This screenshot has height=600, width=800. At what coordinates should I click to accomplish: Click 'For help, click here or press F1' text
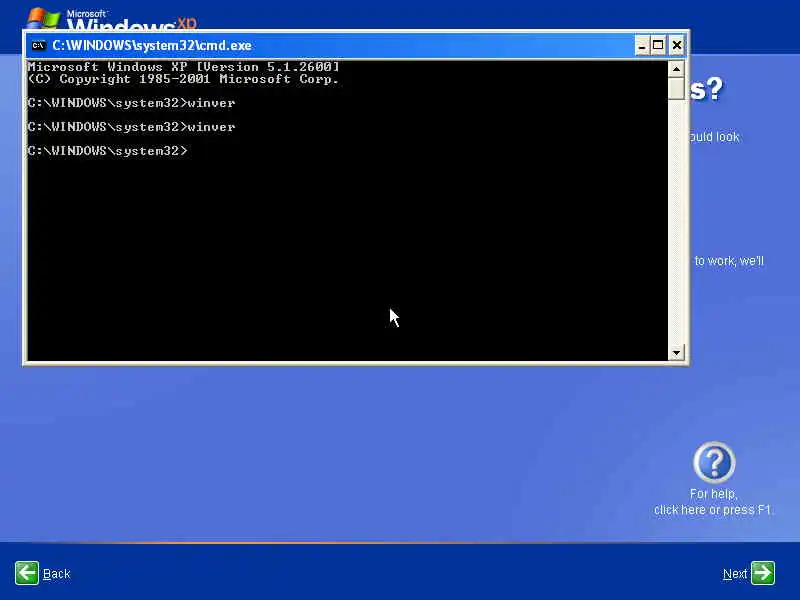[713, 502]
